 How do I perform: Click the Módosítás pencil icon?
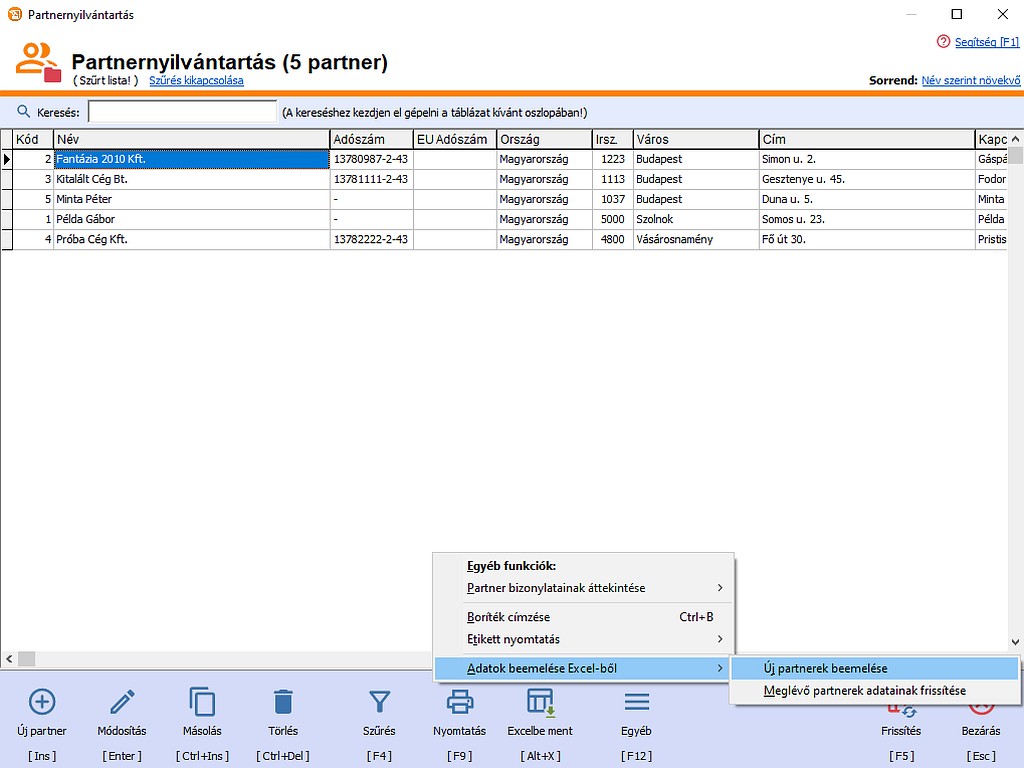pyautogui.click(x=122, y=702)
